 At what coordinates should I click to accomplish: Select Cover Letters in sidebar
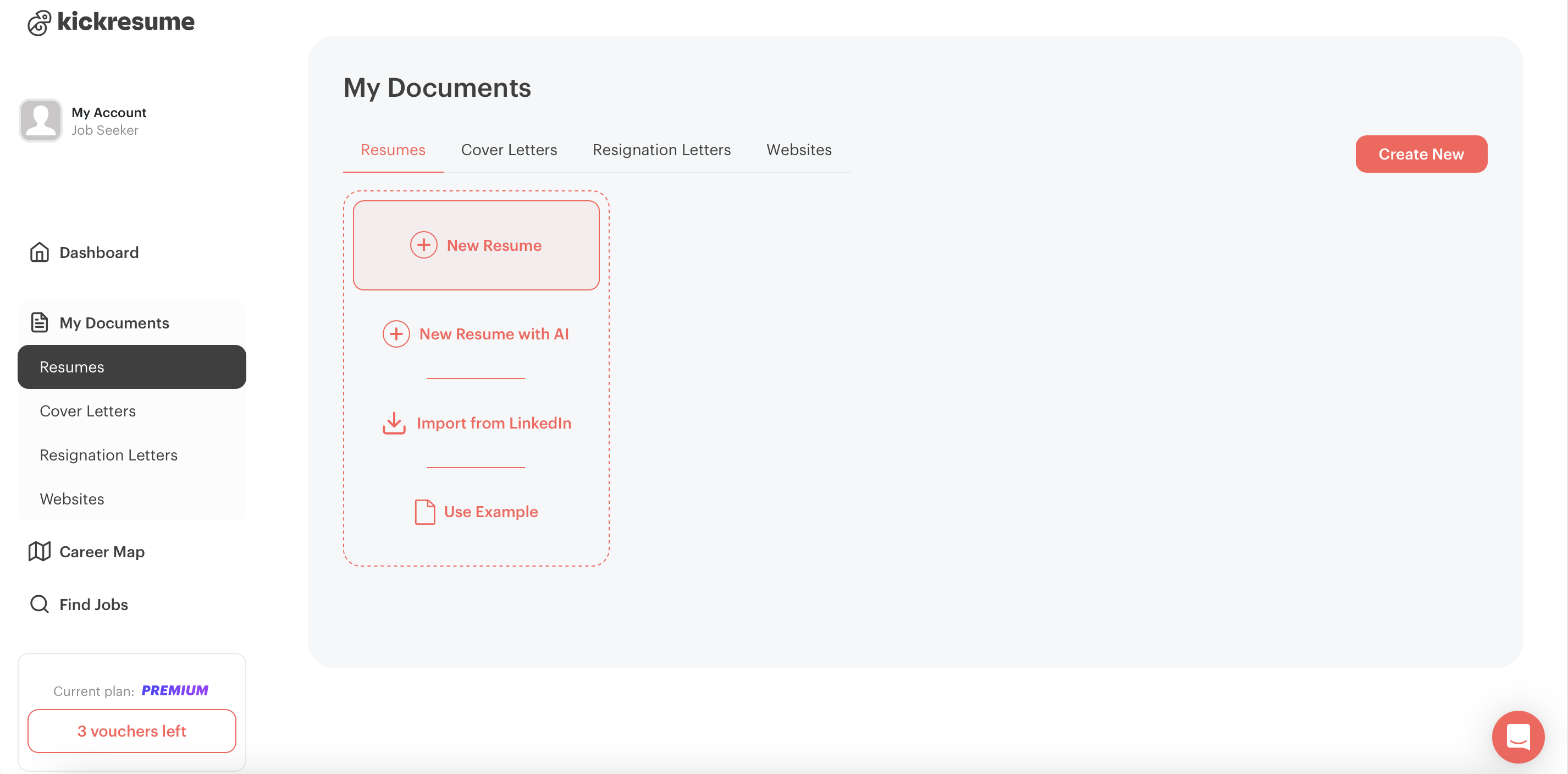[x=87, y=411]
